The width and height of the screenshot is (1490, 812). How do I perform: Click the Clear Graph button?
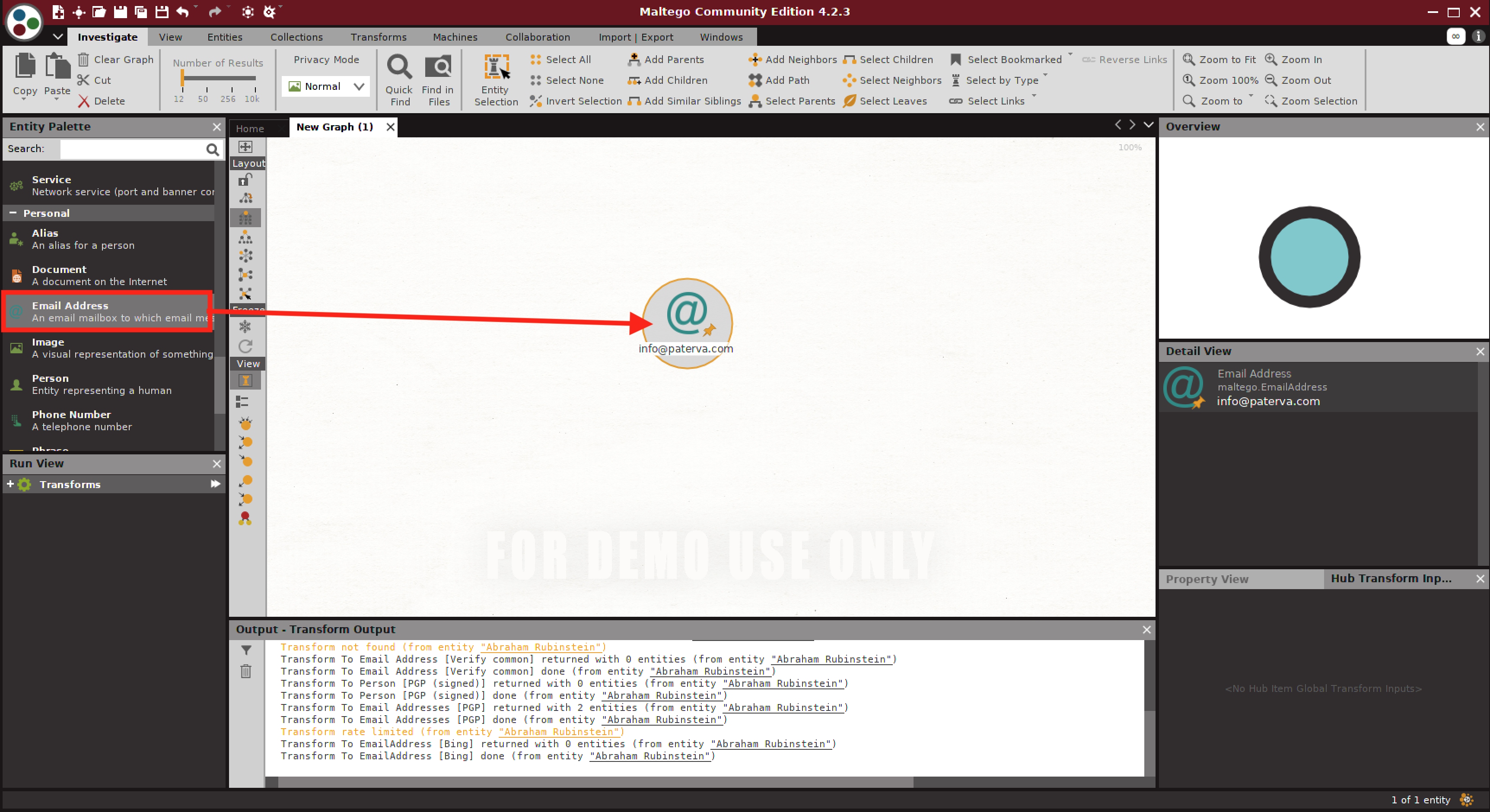coord(116,60)
